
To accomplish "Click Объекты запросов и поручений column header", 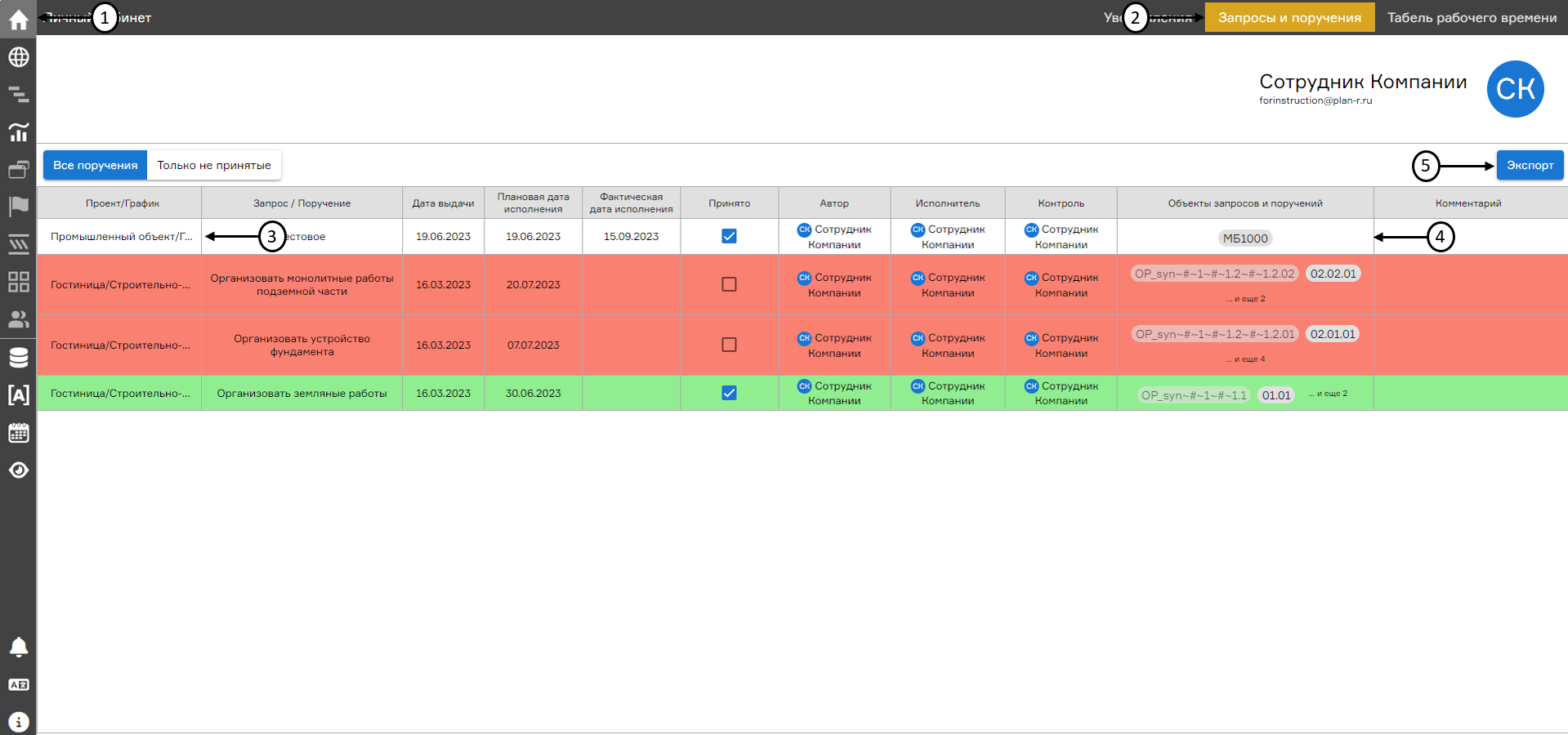I will (x=1245, y=203).
